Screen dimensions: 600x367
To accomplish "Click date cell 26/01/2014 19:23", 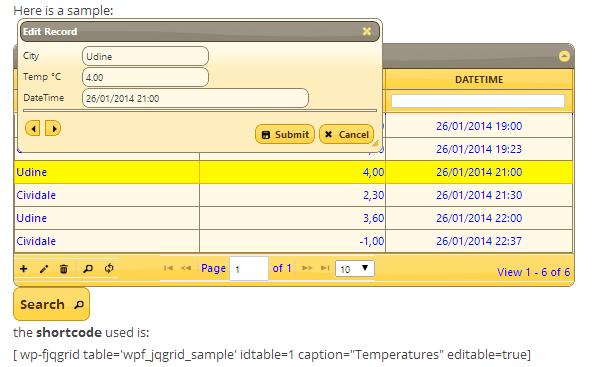I will [x=479, y=149].
